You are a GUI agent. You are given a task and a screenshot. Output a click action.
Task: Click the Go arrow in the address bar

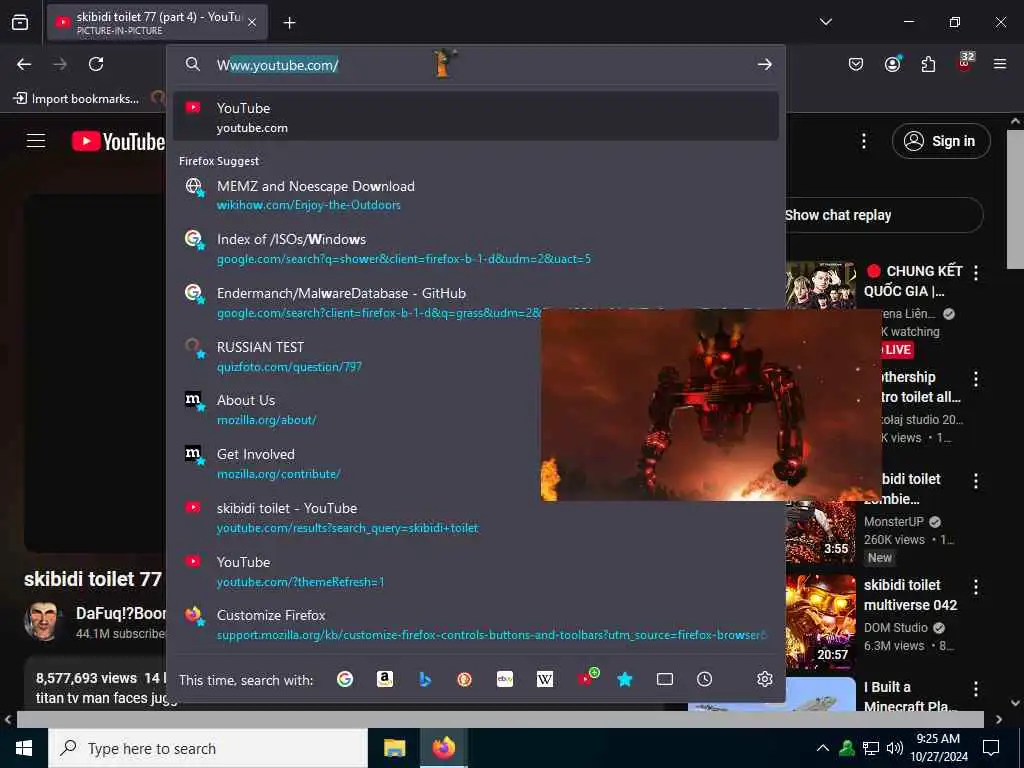coord(765,64)
